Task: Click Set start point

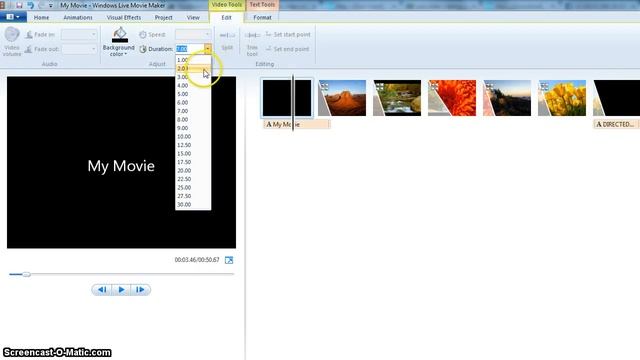Action: click(288, 35)
